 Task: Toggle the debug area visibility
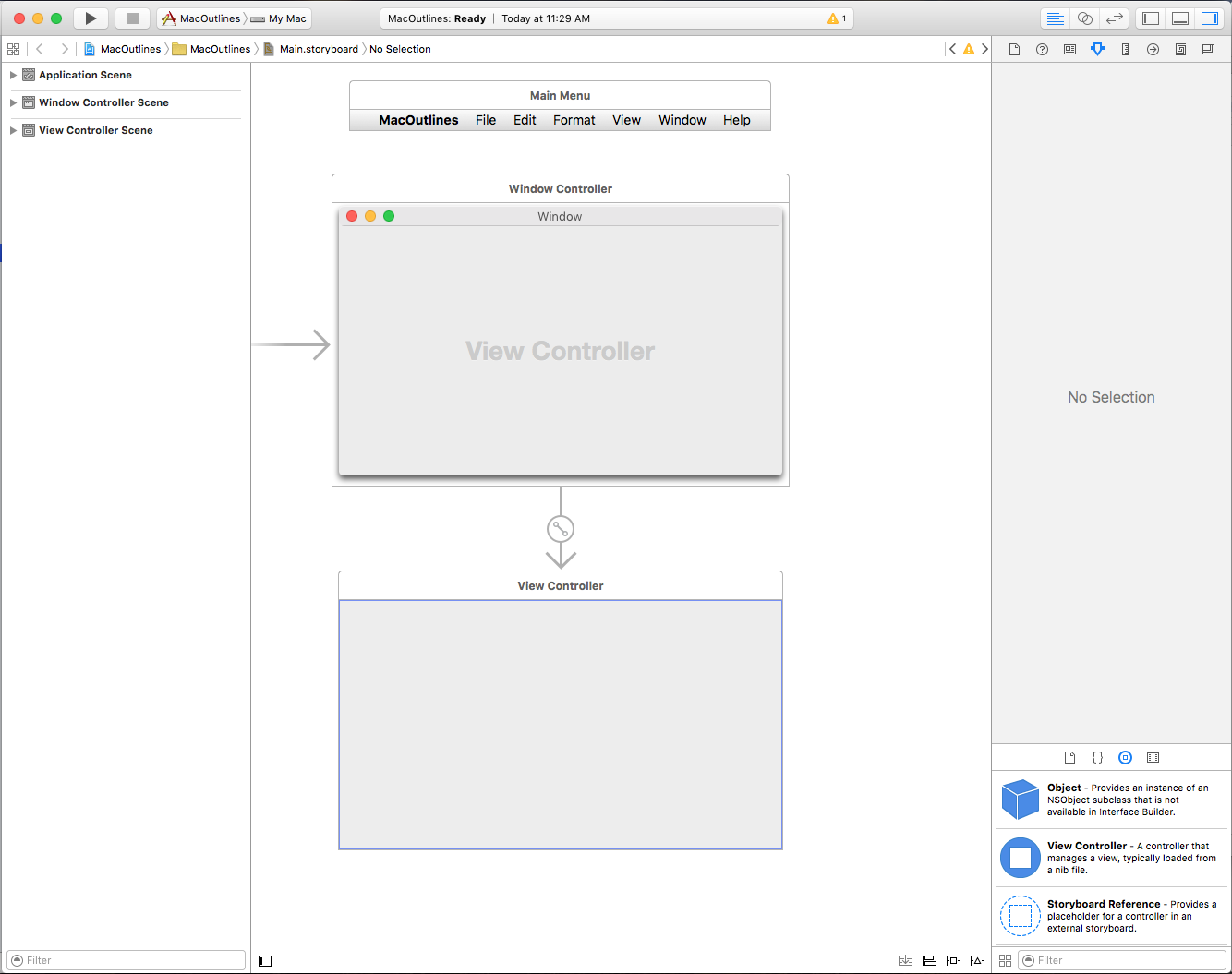(1180, 18)
